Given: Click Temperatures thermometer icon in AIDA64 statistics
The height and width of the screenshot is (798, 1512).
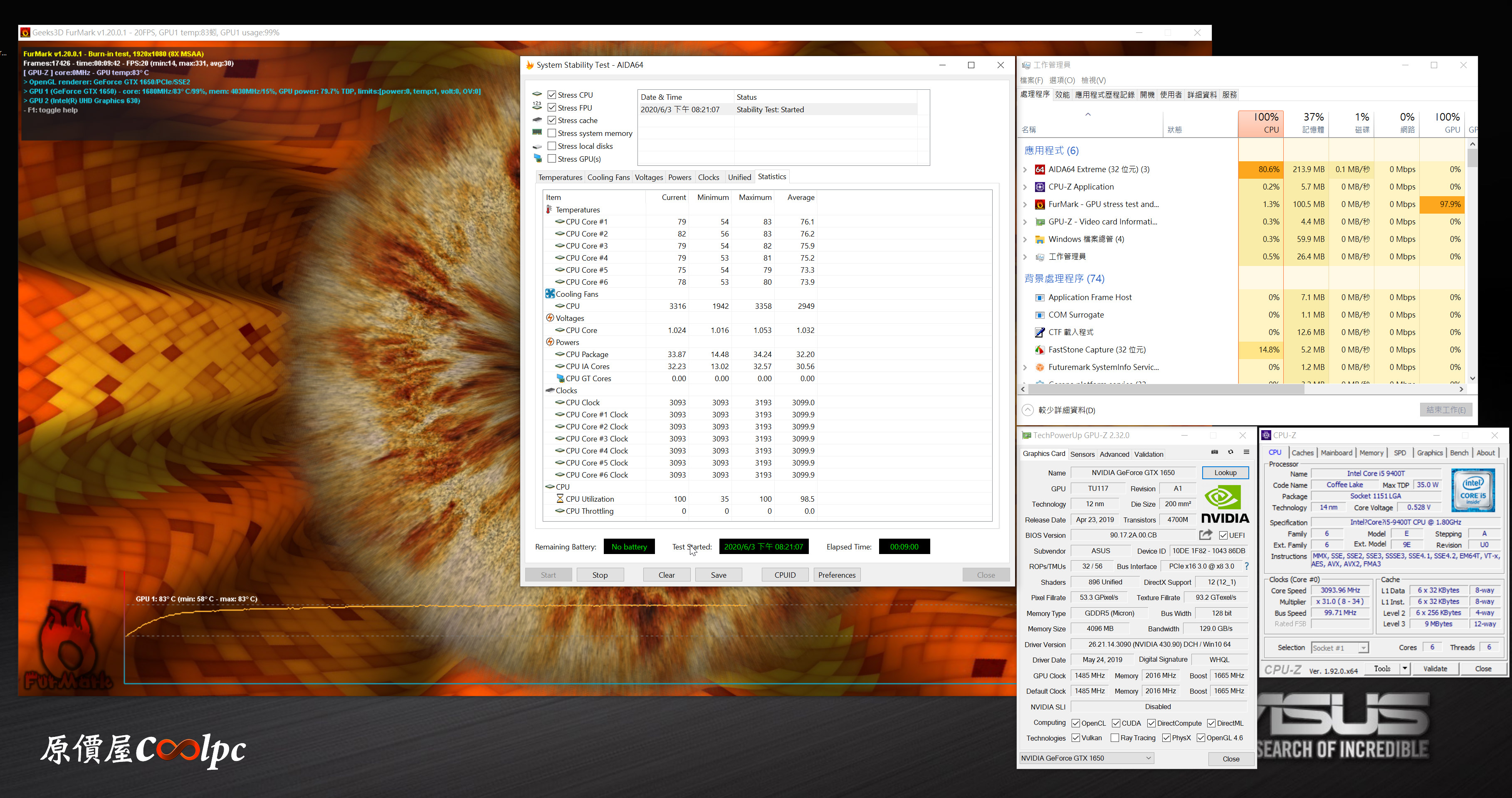Looking at the screenshot, I should [x=549, y=209].
